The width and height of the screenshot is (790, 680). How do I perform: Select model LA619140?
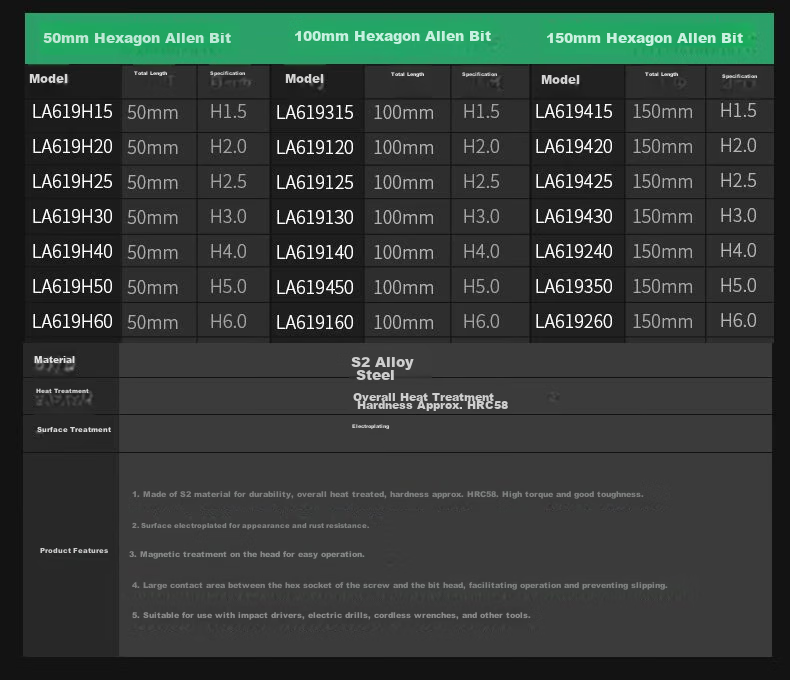[315, 252]
